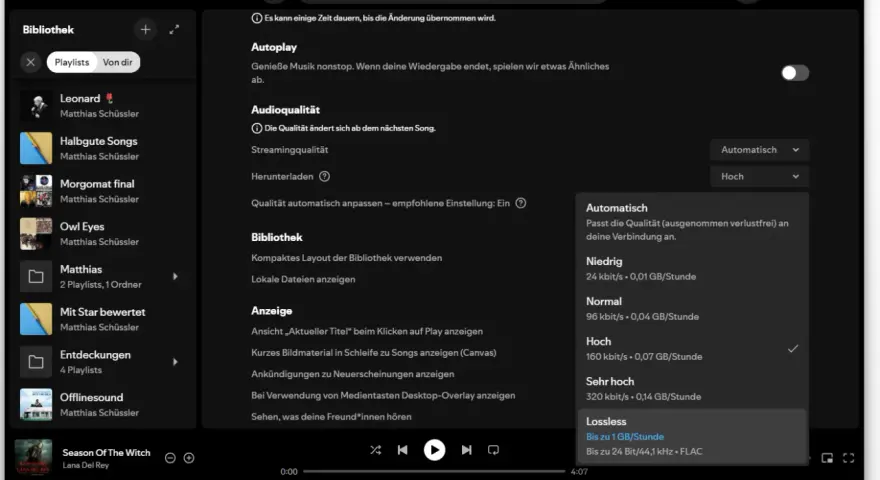880x480 pixels.
Task: Clear the library filter with X button
Action: pos(31,62)
